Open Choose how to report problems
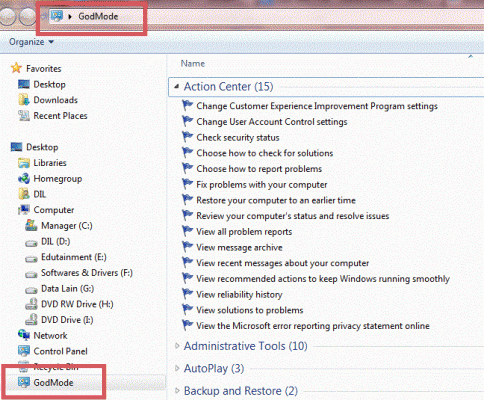The height and width of the screenshot is (400, 484). click(x=259, y=169)
